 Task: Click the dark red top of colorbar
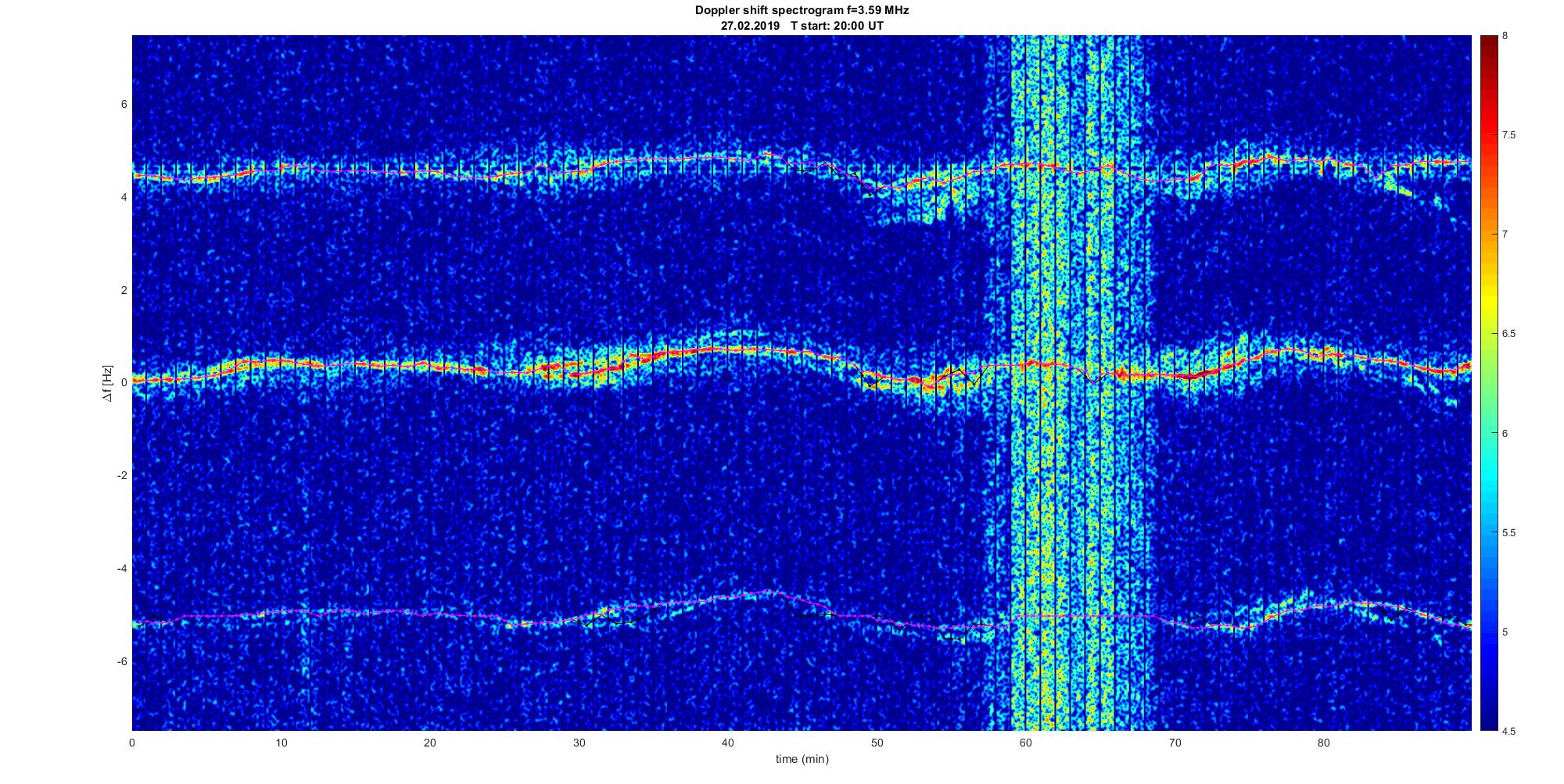[1487, 47]
